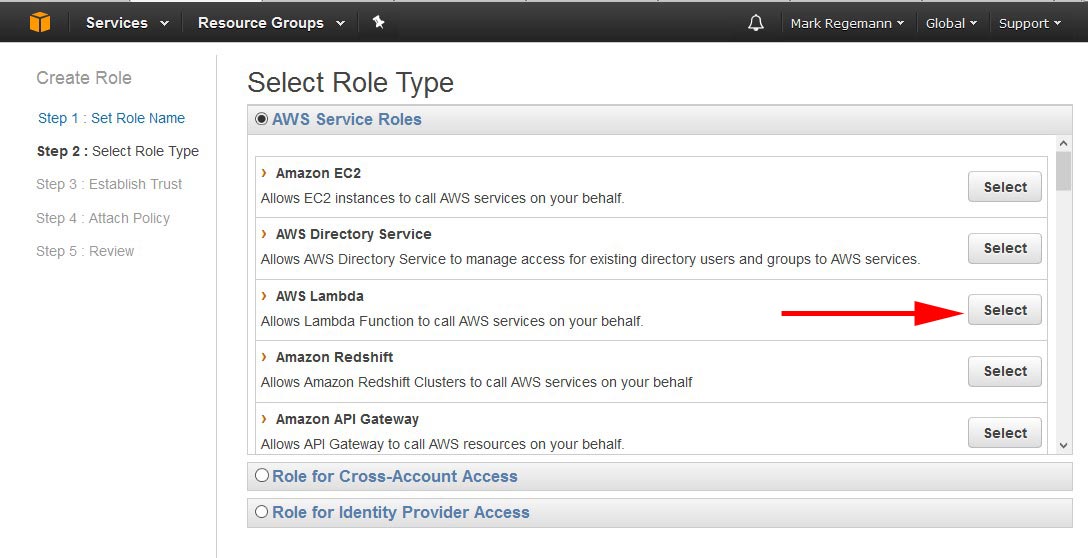This screenshot has width=1088, height=558.
Task: Click the pin shortcut icon
Action: point(378,22)
